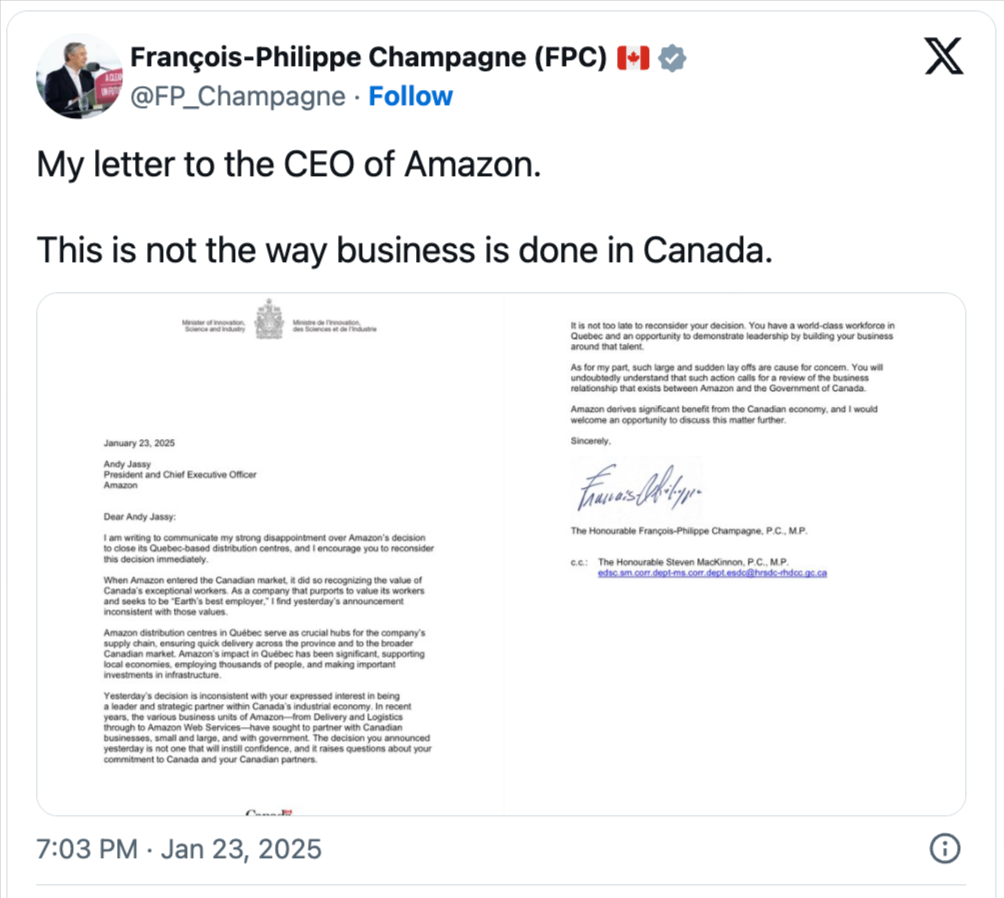Click the X logo
This screenshot has width=1004, height=898.
(x=944, y=61)
